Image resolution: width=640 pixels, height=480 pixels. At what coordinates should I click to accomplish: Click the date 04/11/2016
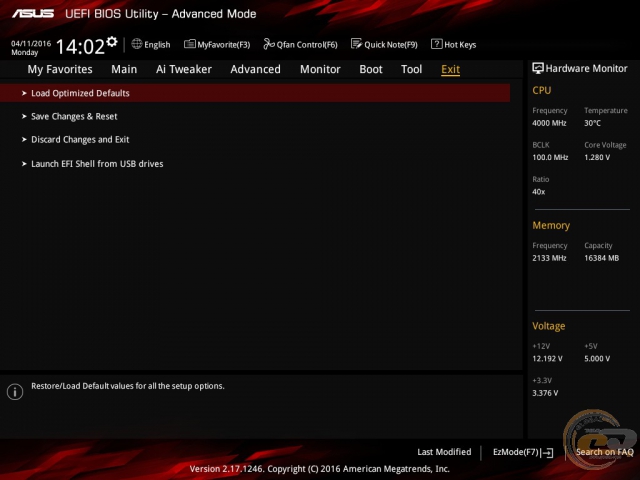[31, 43]
